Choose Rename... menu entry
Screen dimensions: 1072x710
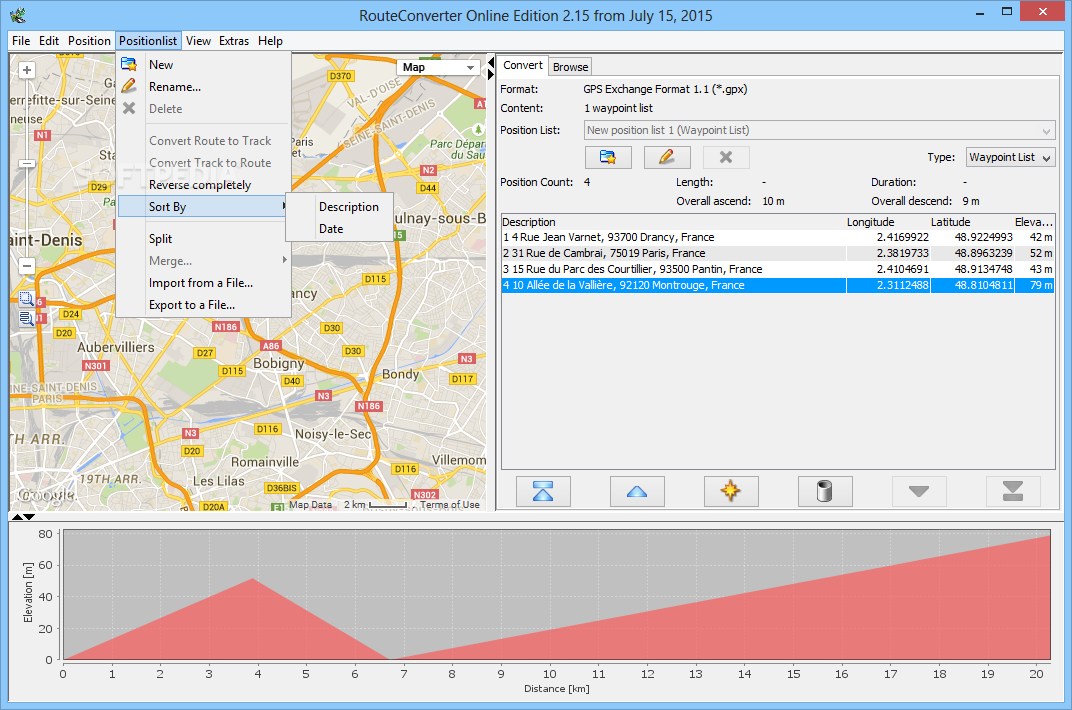[x=202, y=87]
